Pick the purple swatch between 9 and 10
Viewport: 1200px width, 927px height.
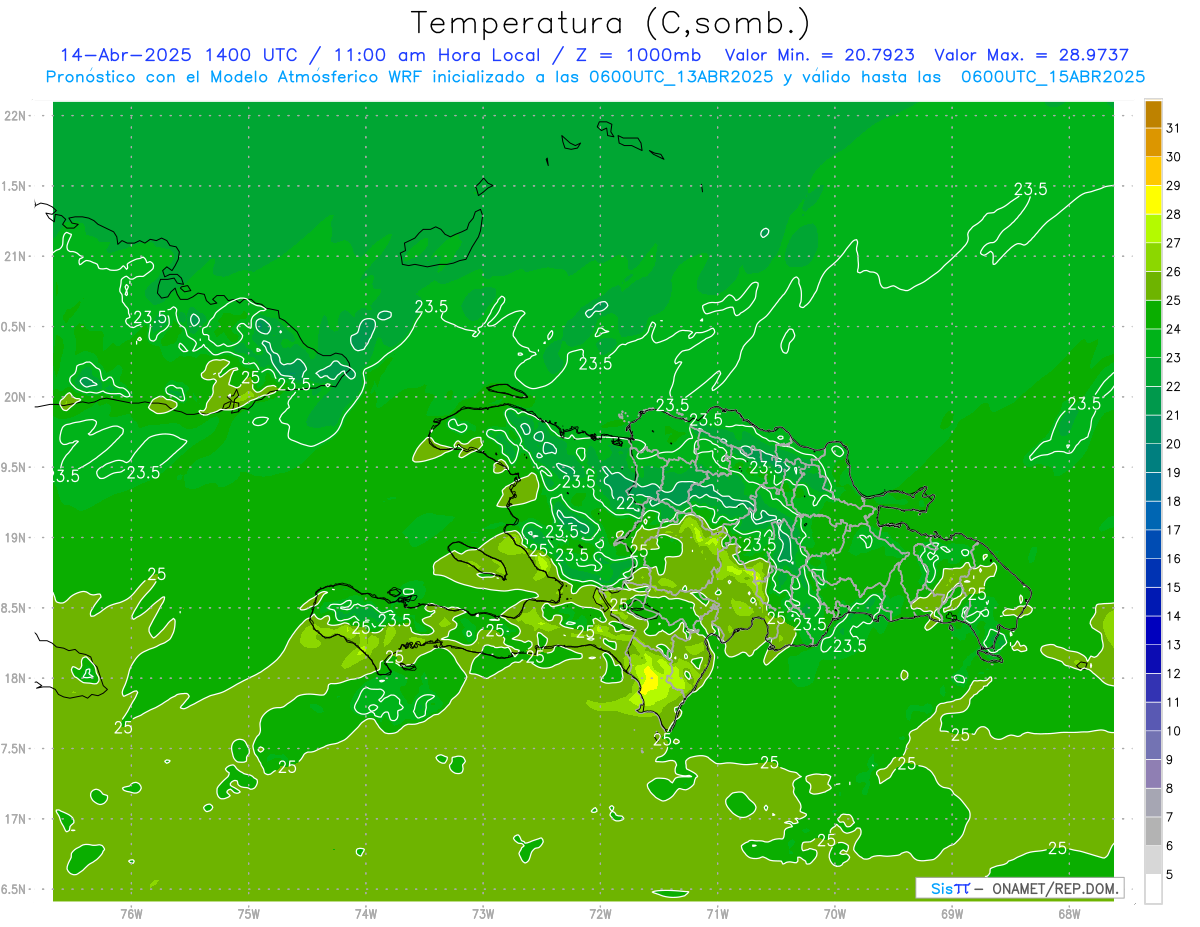pyautogui.click(x=1153, y=745)
